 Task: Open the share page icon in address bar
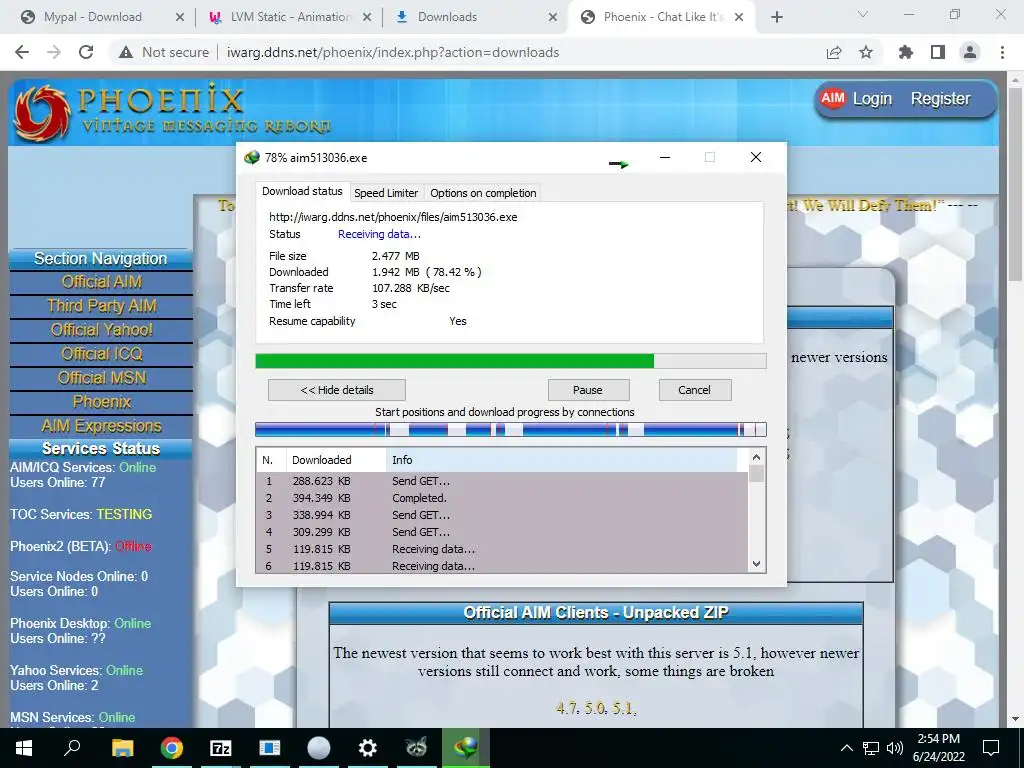pyautogui.click(x=834, y=52)
